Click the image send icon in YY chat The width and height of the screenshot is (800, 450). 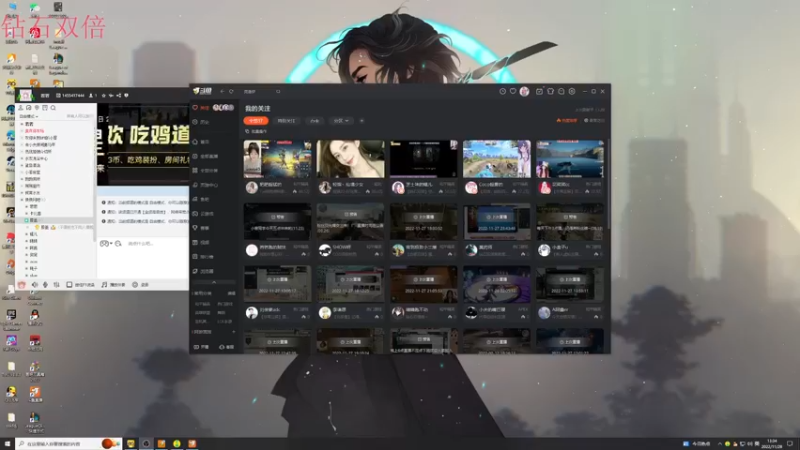118,244
